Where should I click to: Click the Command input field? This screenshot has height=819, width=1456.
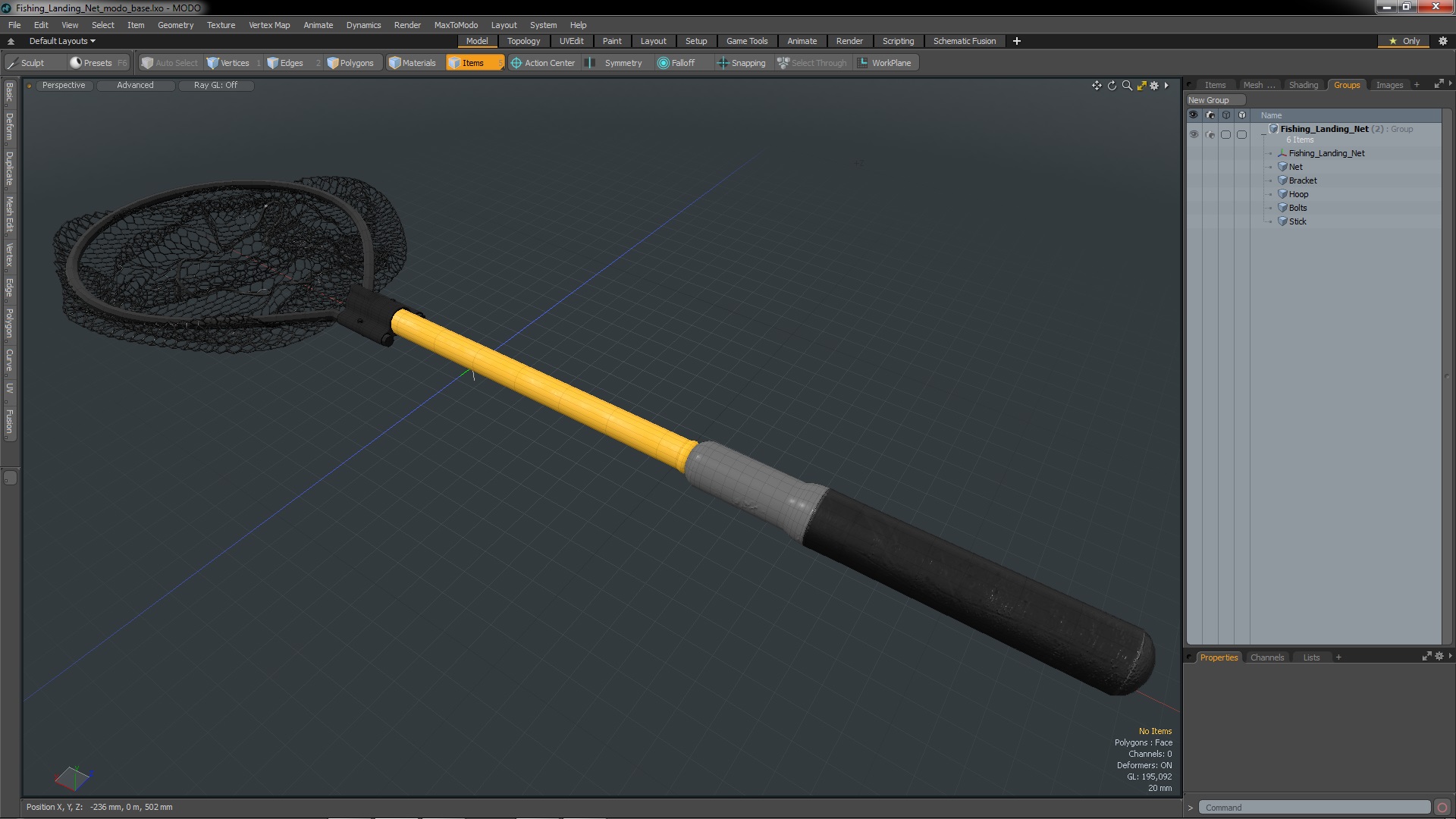point(1313,808)
